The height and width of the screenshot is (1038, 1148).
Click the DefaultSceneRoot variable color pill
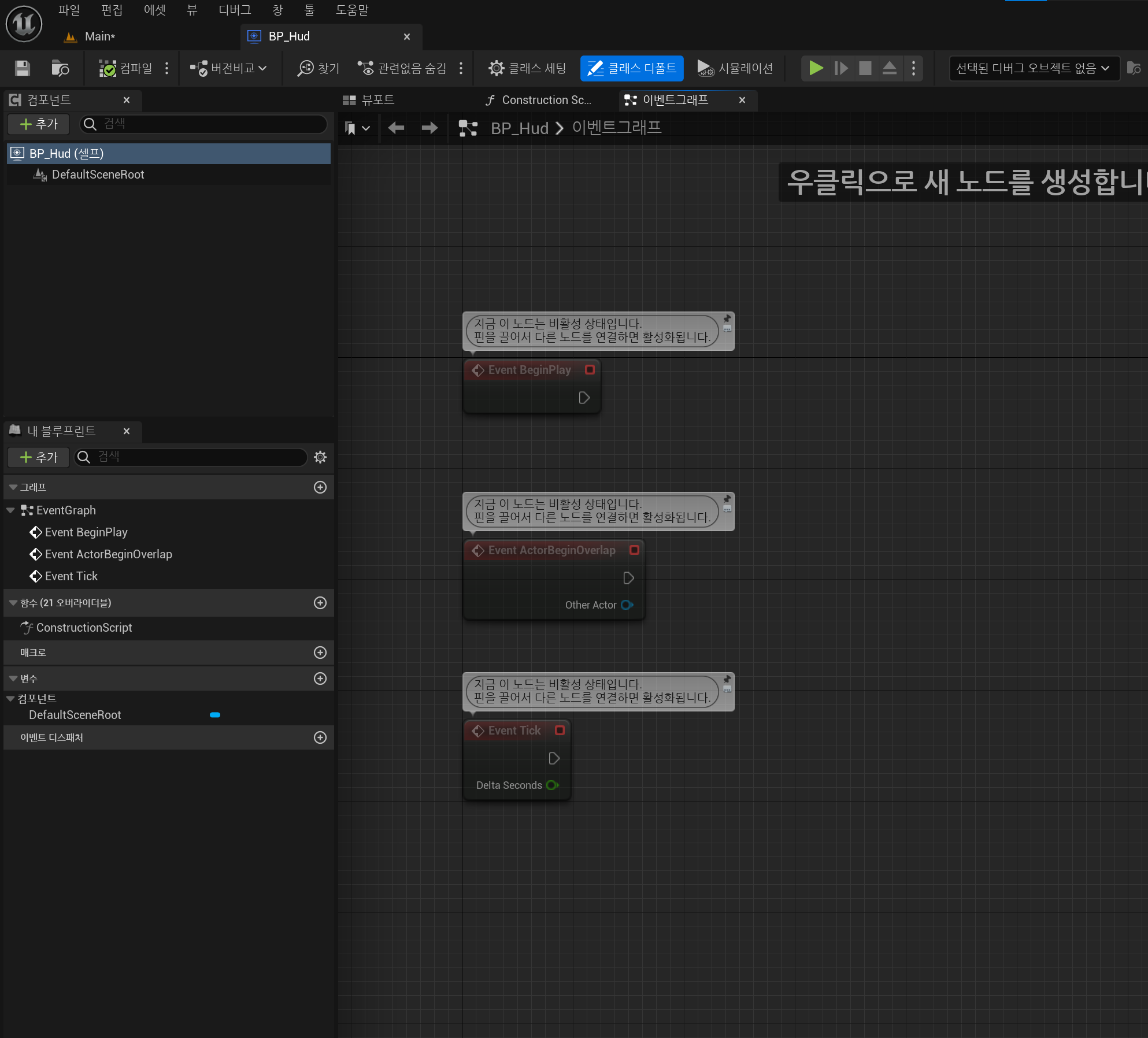click(215, 715)
